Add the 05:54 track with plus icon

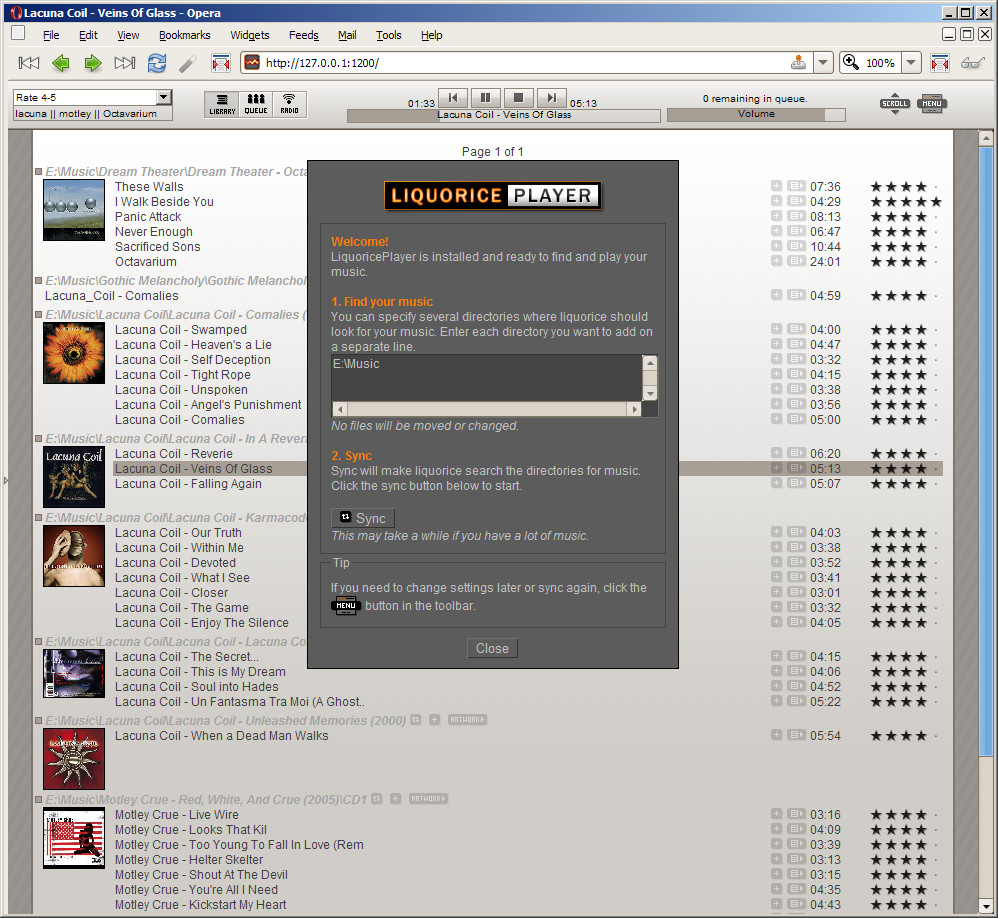click(x=777, y=735)
